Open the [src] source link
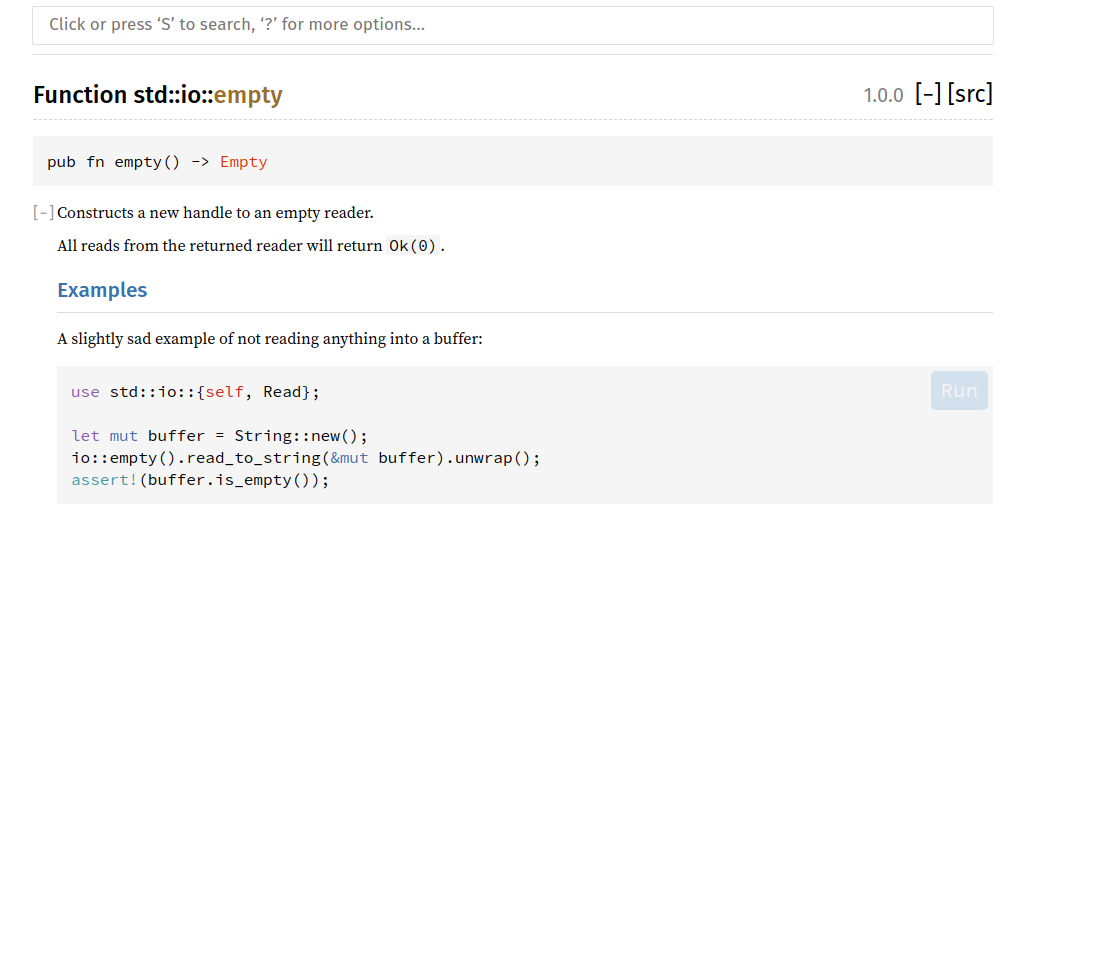This screenshot has width=1095, height=972. click(x=970, y=94)
